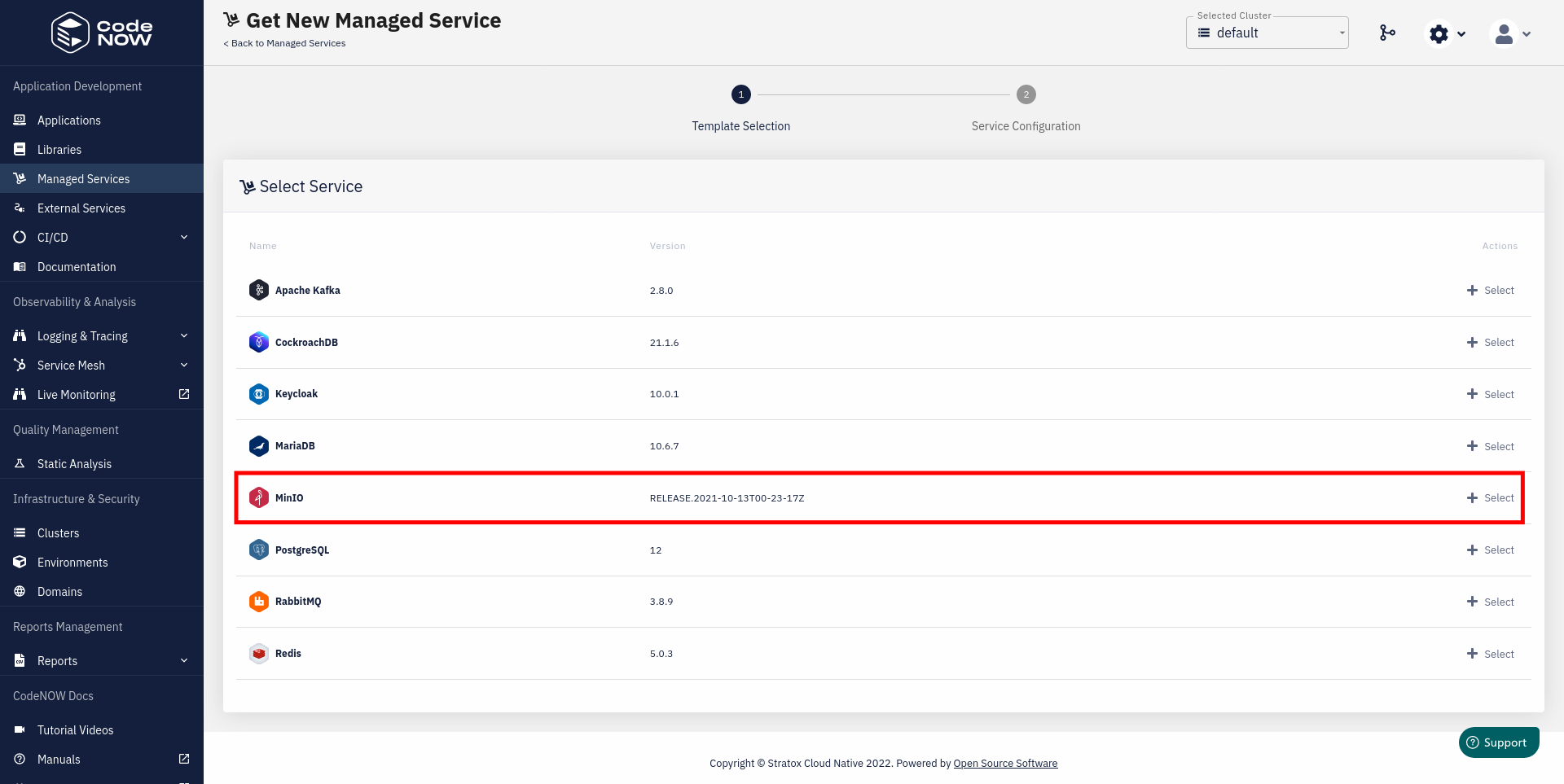Select the PostgreSQL service

tap(1490, 550)
